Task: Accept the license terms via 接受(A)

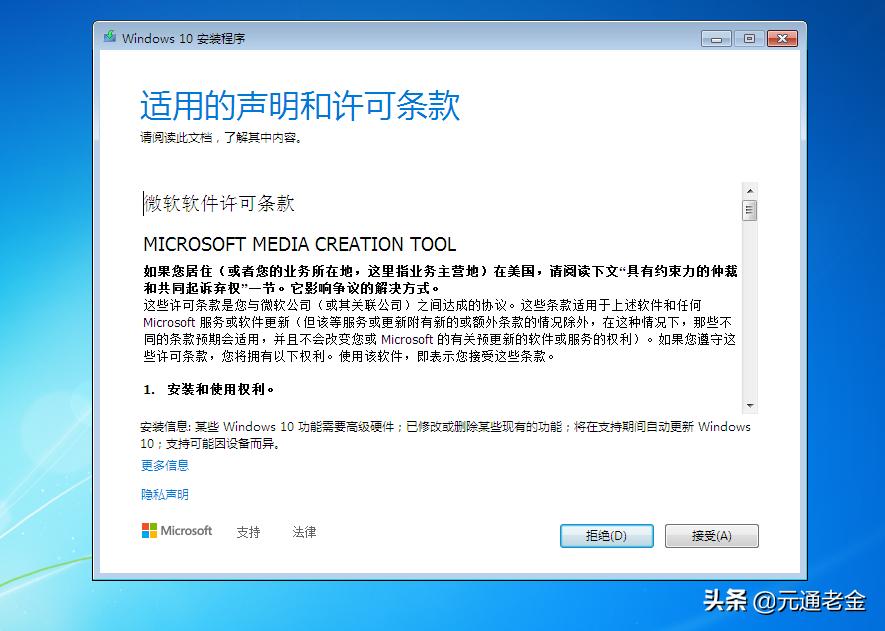Action: pyautogui.click(x=711, y=535)
